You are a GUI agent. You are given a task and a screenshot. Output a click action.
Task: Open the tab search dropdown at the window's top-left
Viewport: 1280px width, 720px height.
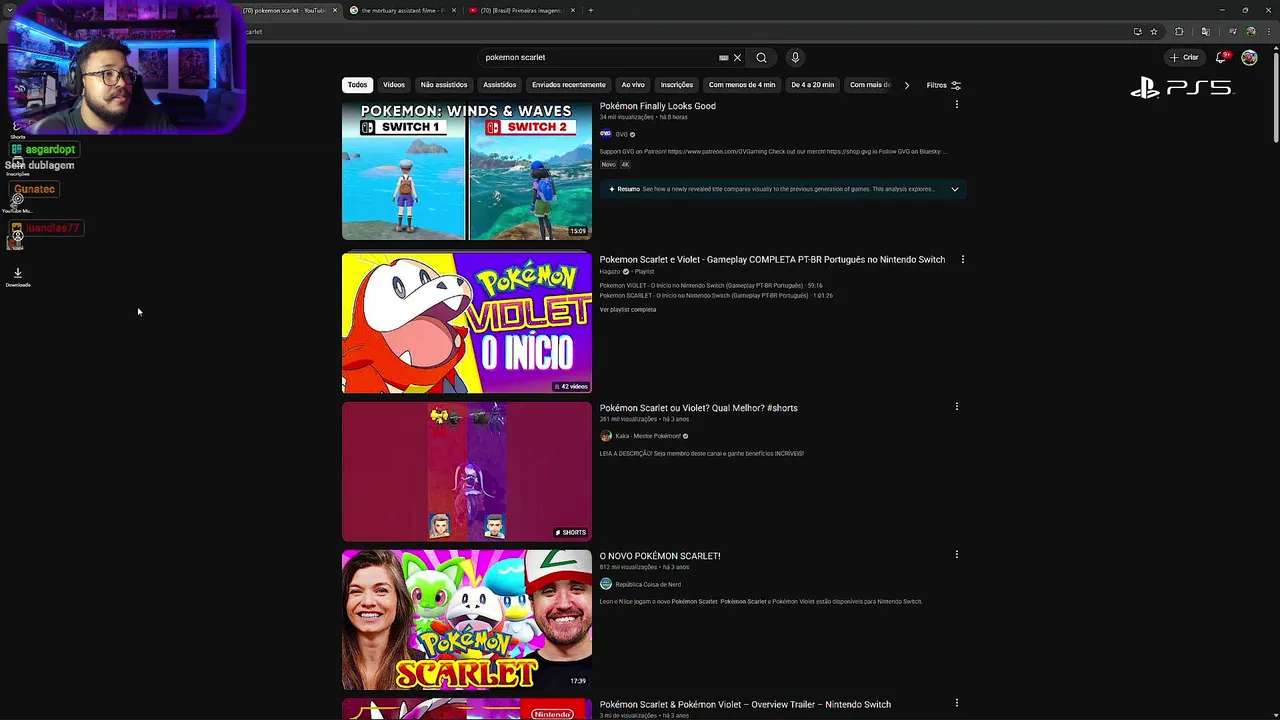9,10
